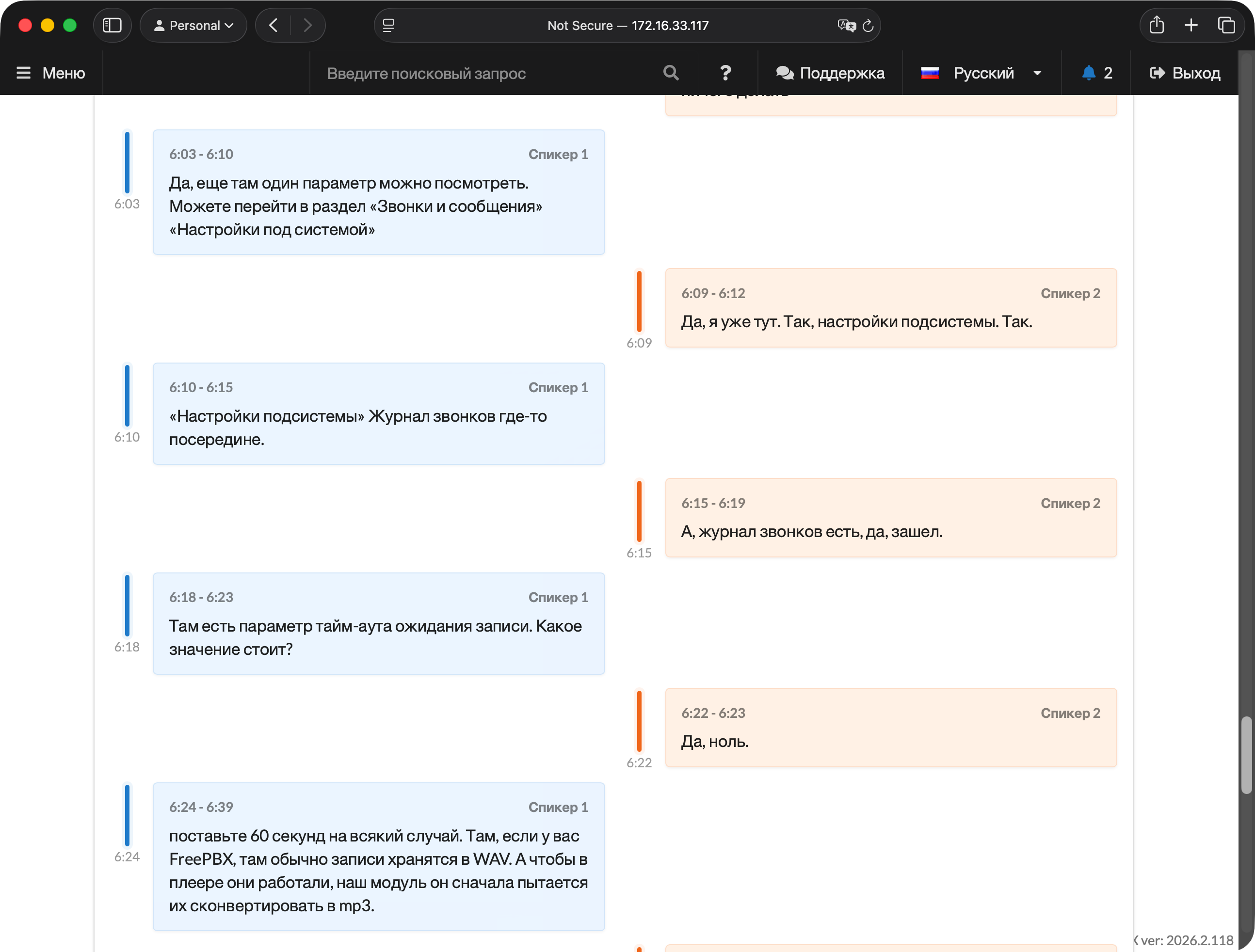
Task: Open the notifications bell with 2 alerts
Action: coord(1097,73)
